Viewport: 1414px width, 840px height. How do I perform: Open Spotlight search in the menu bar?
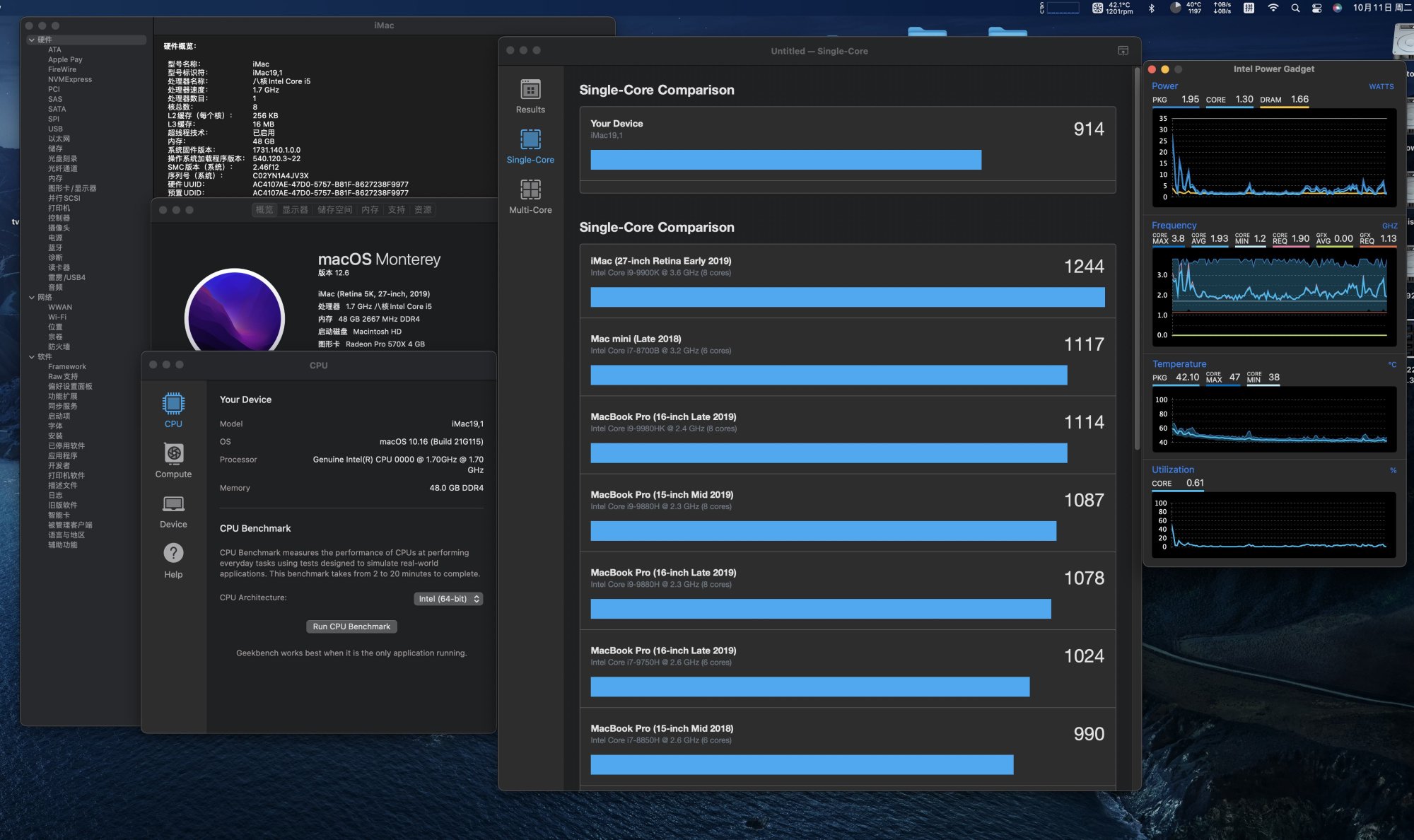tap(1295, 8)
